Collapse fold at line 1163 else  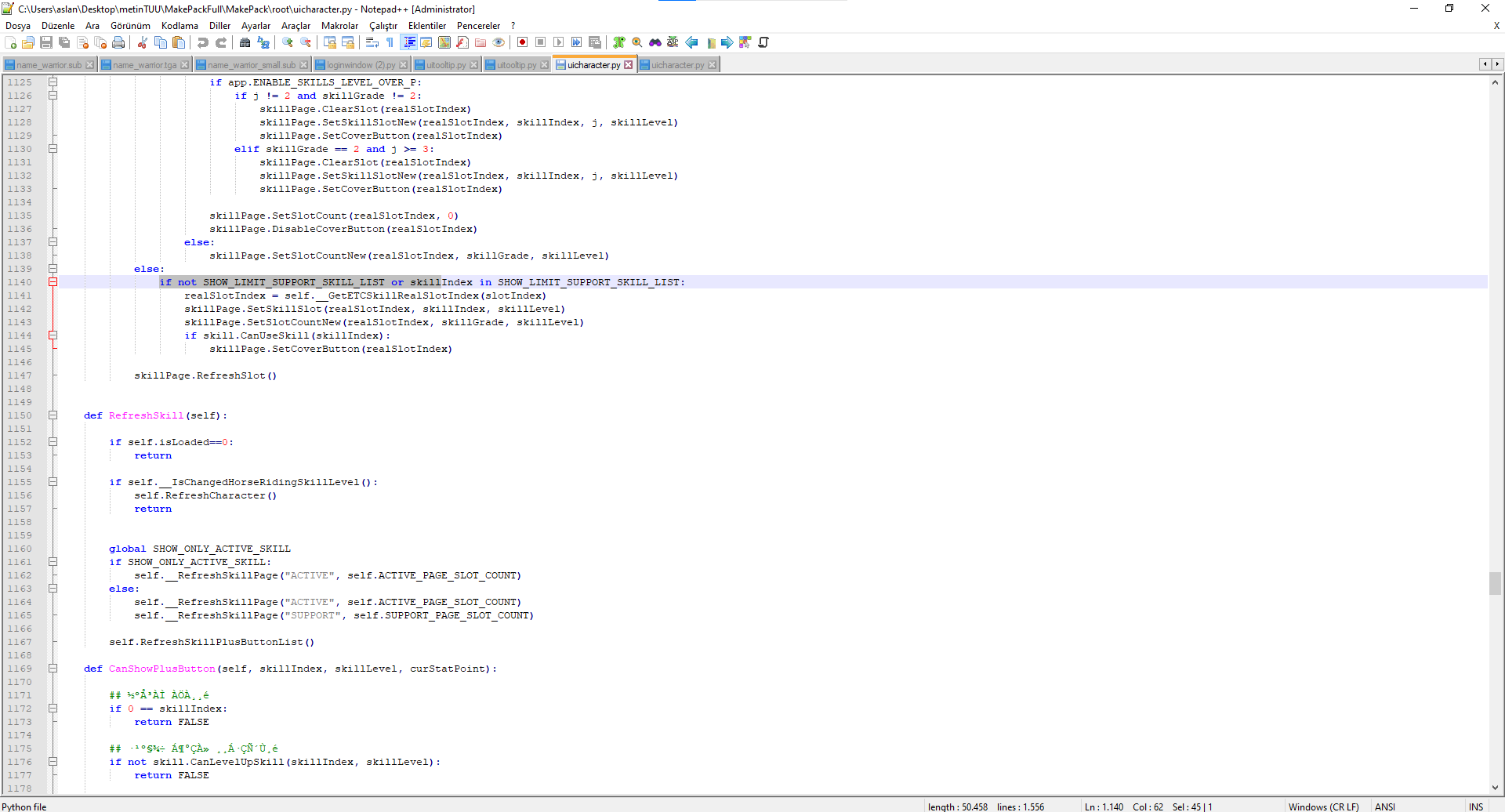pos(53,589)
